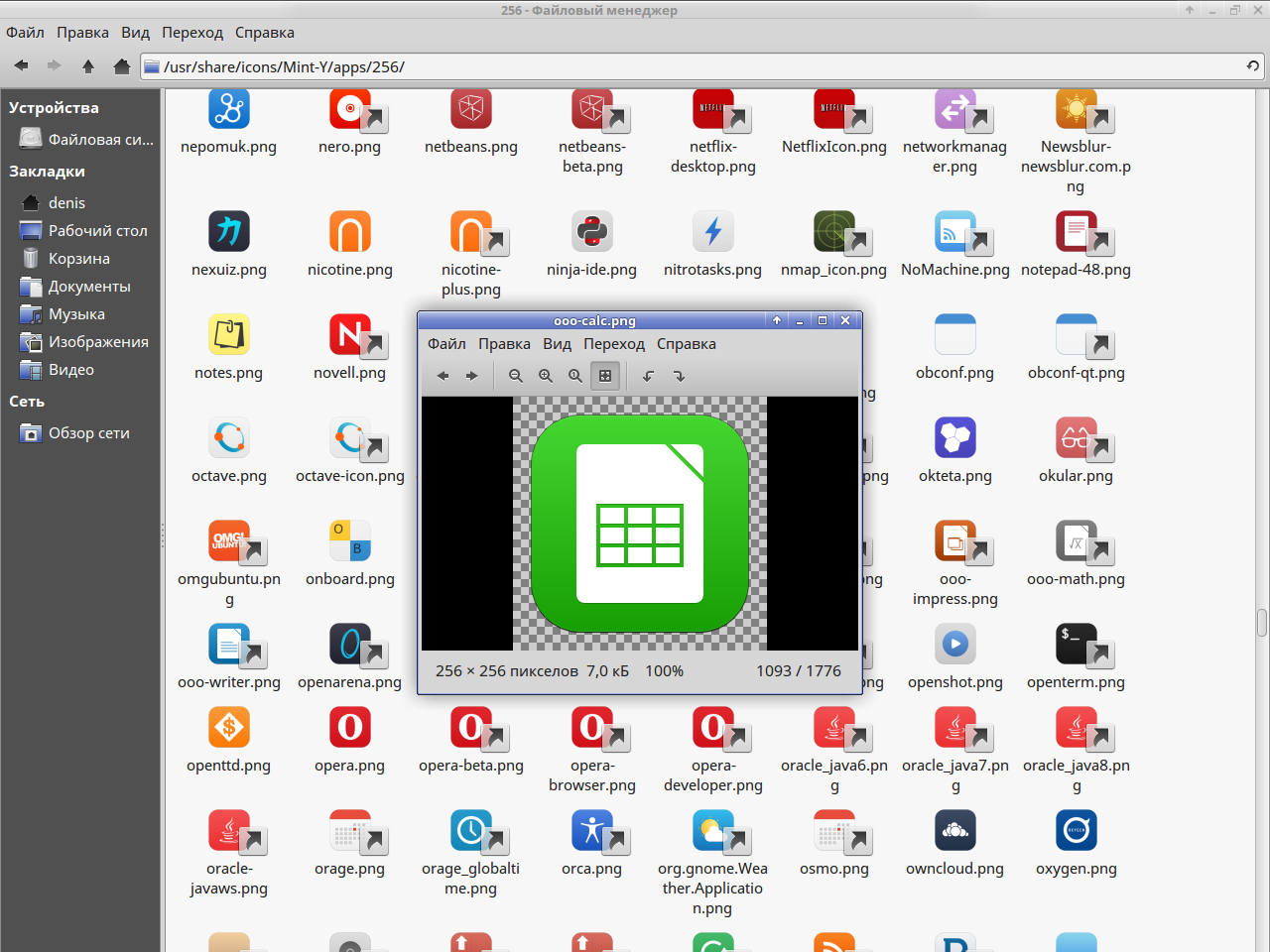This screenshot has width=1270, height=952.
Task: Open the Вид menu in file manager
Action: 135,32
